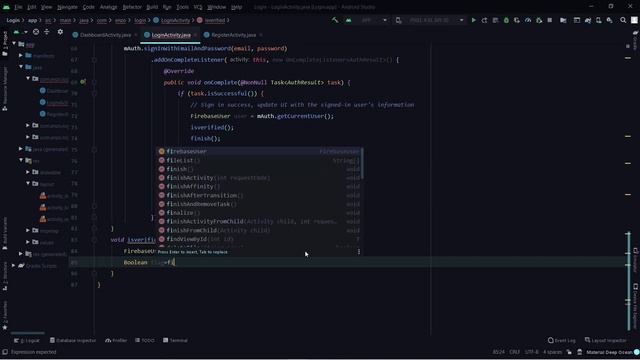The width and height of the screenshot is (640, 360).
Task: Open completion popup three-dot options
Action: coord(359,252)
